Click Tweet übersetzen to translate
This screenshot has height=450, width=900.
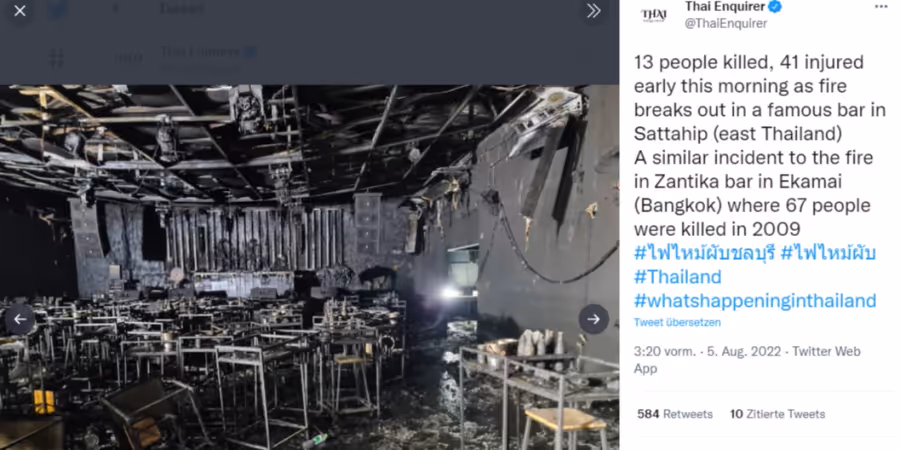coord(677,323)
